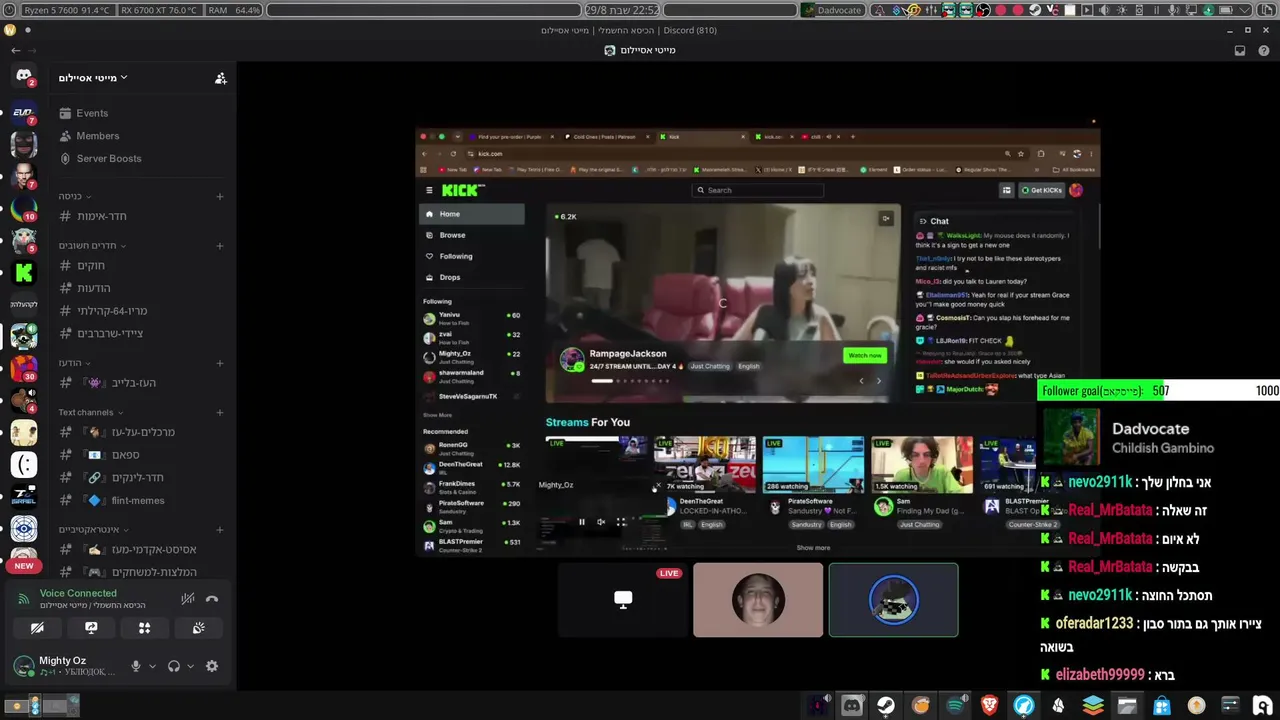Turn on camera in voice panel

(x=37, y=628)
